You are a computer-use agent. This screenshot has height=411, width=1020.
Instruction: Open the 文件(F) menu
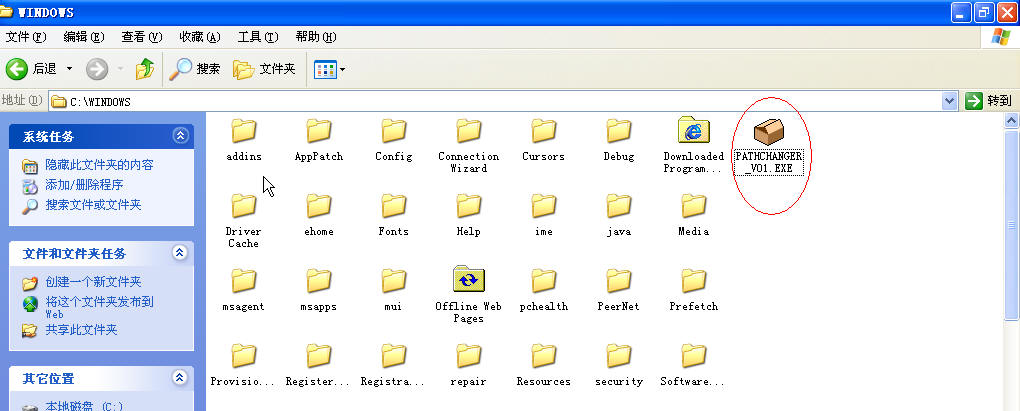pyautogui.click(x=27, y=37)
